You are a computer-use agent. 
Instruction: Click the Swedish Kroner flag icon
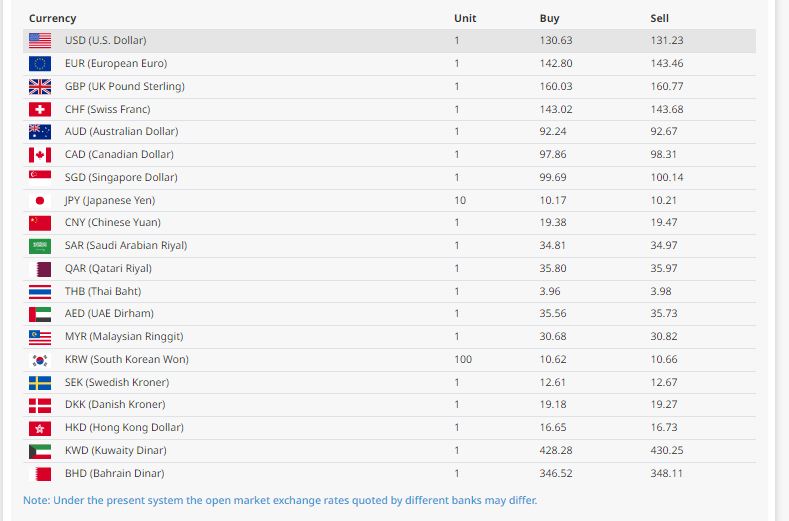[40, 383]
